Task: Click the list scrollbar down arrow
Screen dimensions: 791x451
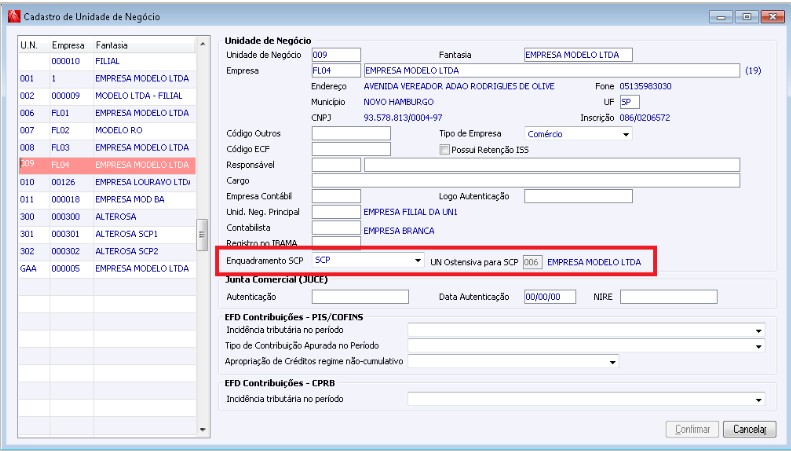Action: click(203, 430)
